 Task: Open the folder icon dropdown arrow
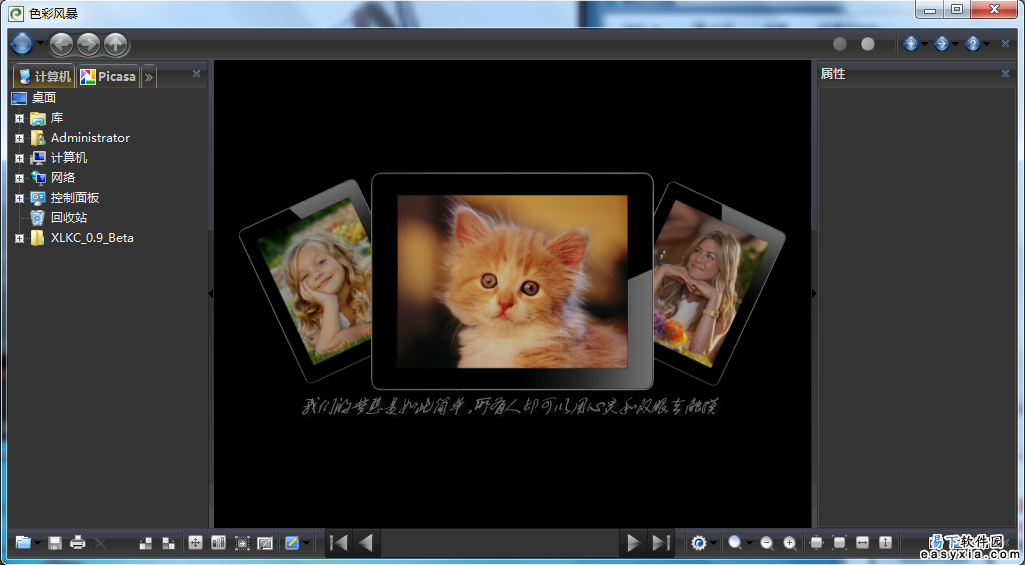38,544
